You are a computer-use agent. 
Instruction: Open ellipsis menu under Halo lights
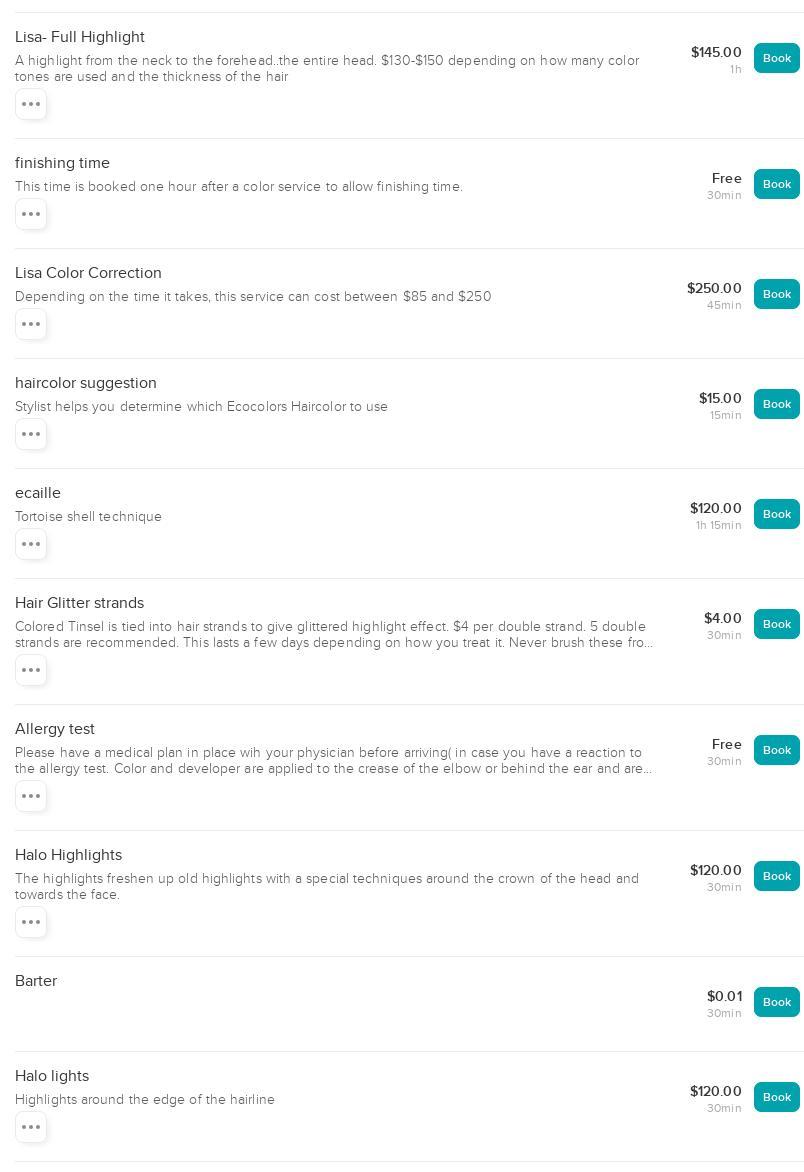pos(31,1127)
